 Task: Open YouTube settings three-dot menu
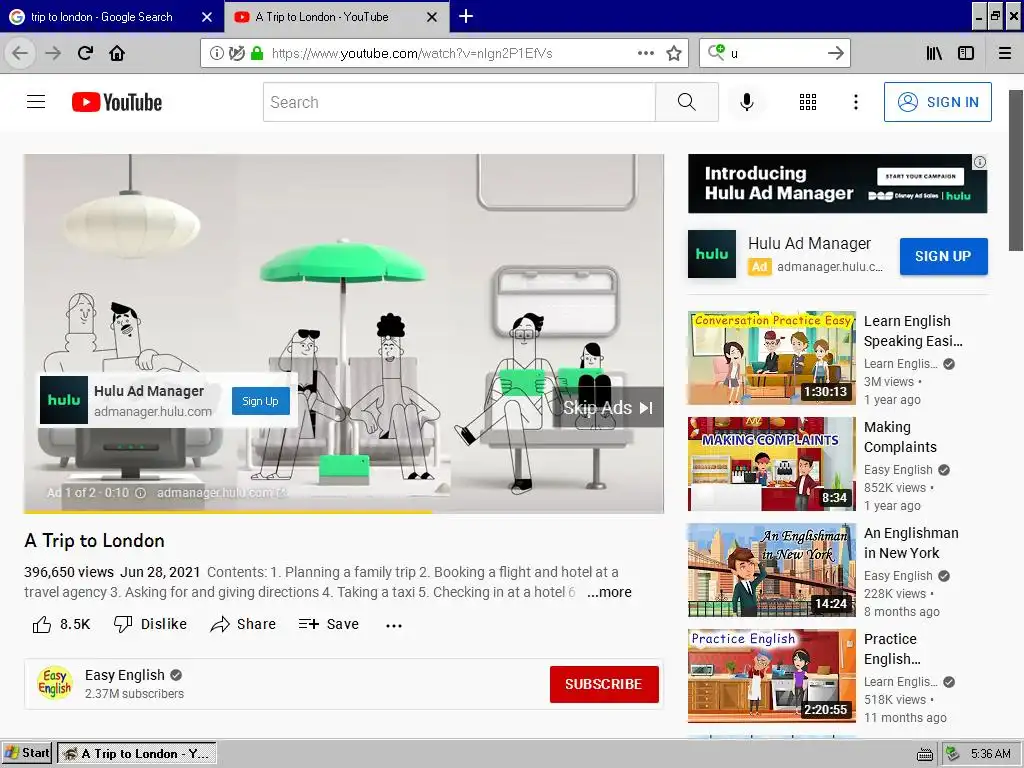(x=856, y=102)
